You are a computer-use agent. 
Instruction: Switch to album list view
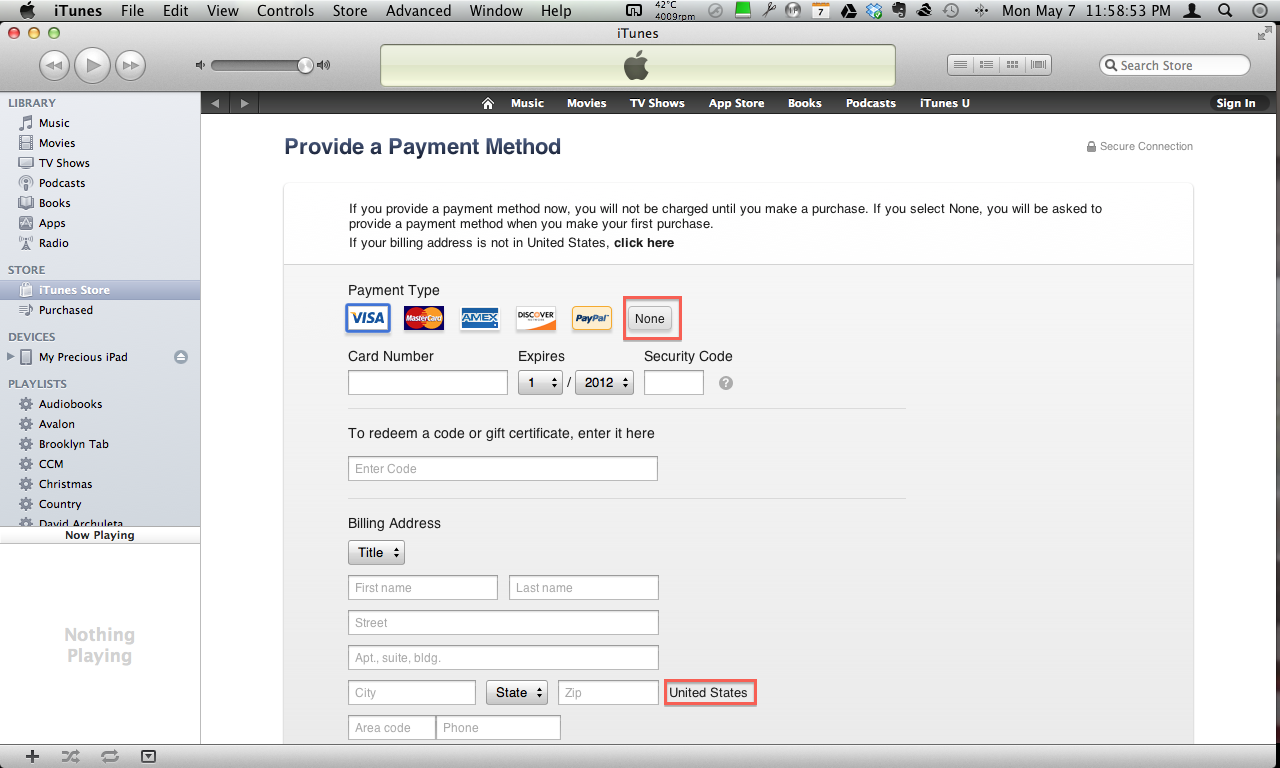[986, 65]
